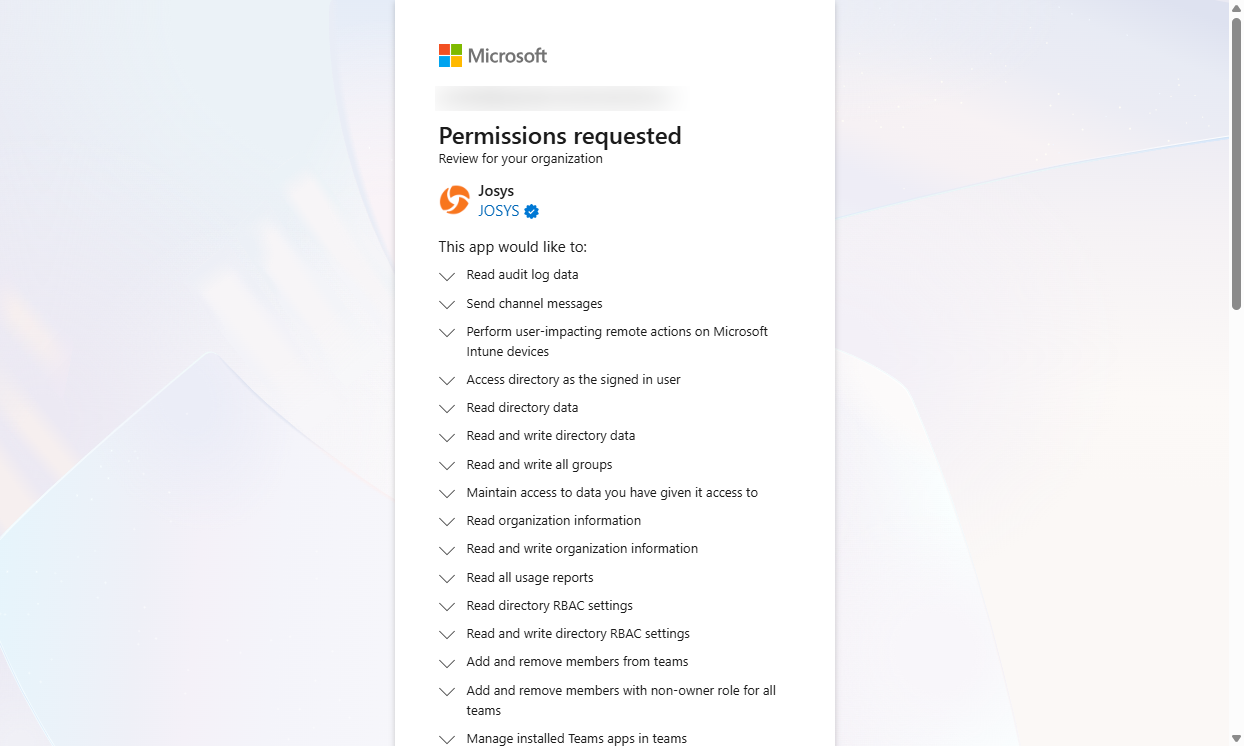Open the JOSYS publisher link

tap(499, 211)
